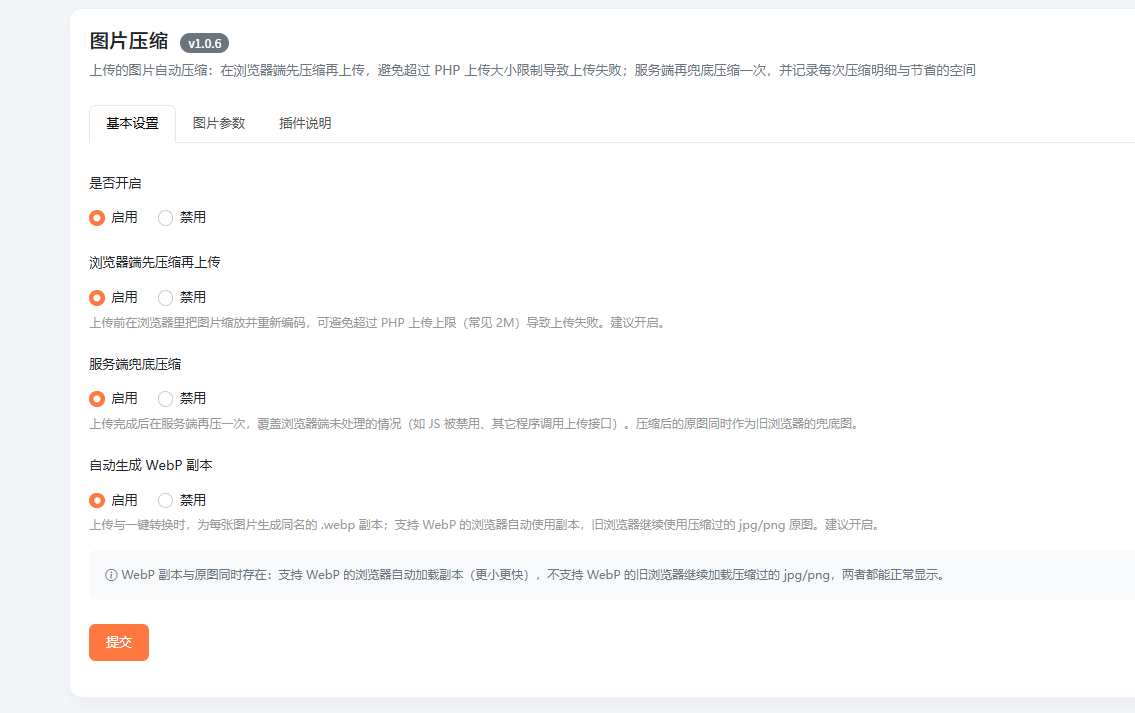Viewport: 1135px width, 713px height.
Task: Click the 服务端兜底压缩 field label
Action: (x=135, y=364)
